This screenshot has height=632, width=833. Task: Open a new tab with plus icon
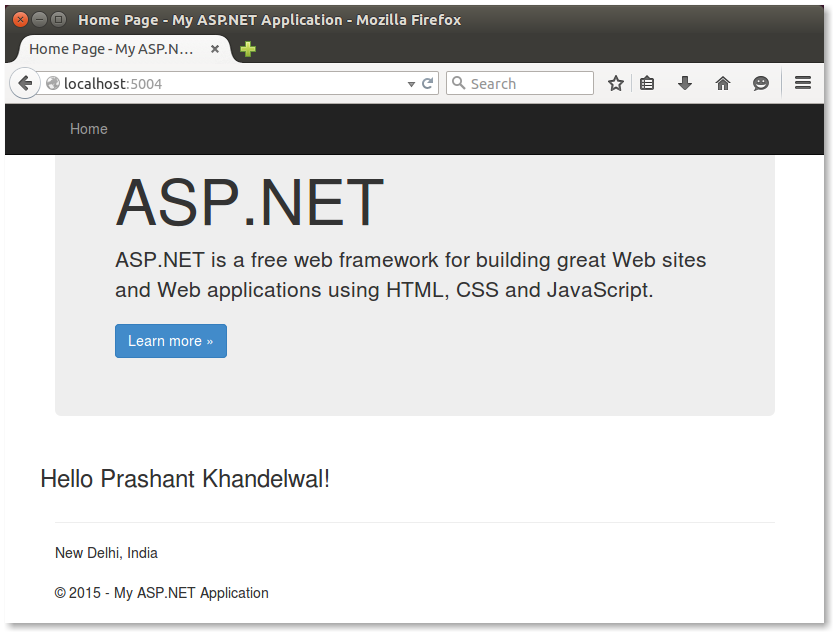[248, 49]
